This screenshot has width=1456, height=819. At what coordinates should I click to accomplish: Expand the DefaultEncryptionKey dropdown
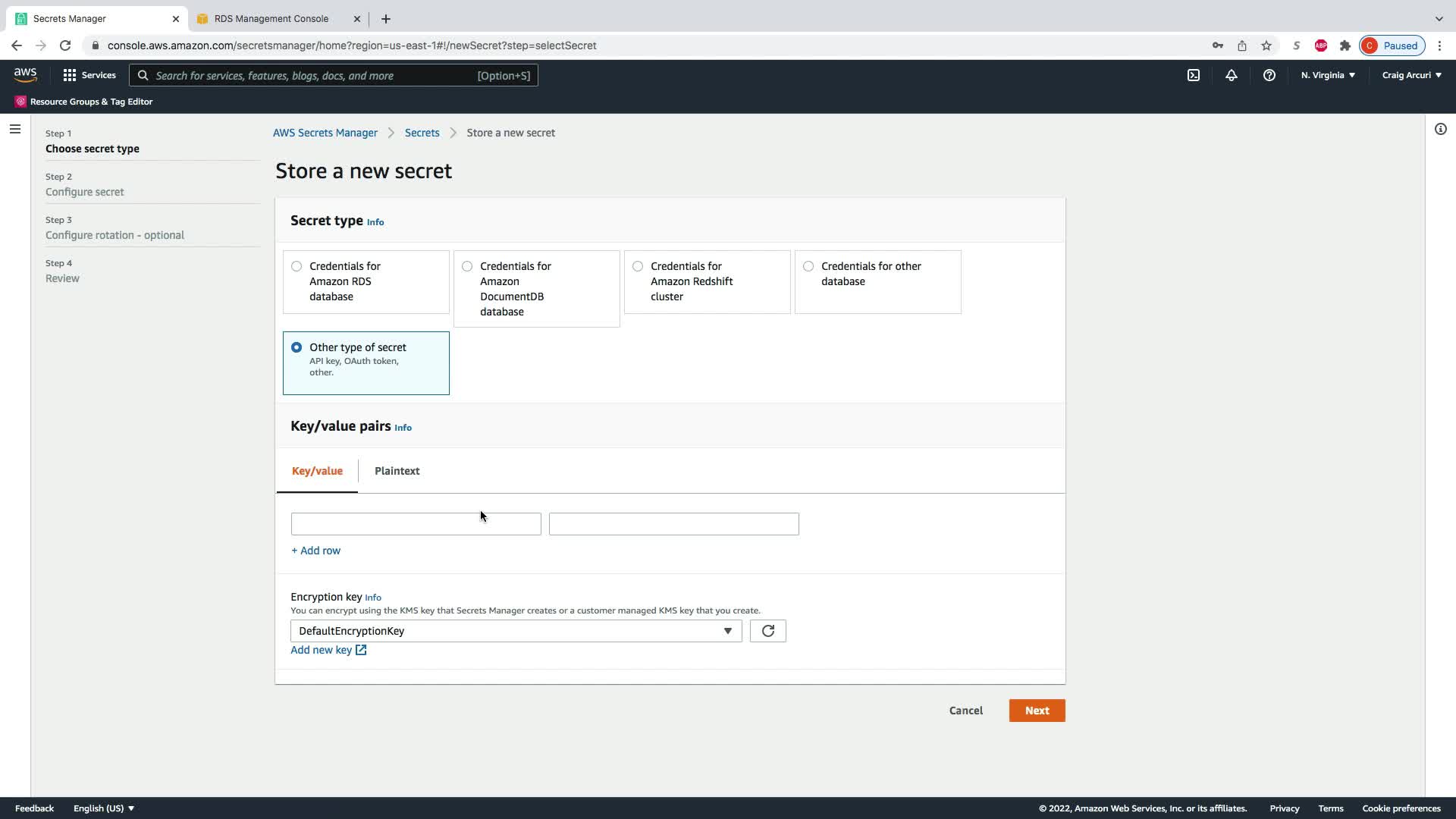pyautogui.click(x=516, y=631)
